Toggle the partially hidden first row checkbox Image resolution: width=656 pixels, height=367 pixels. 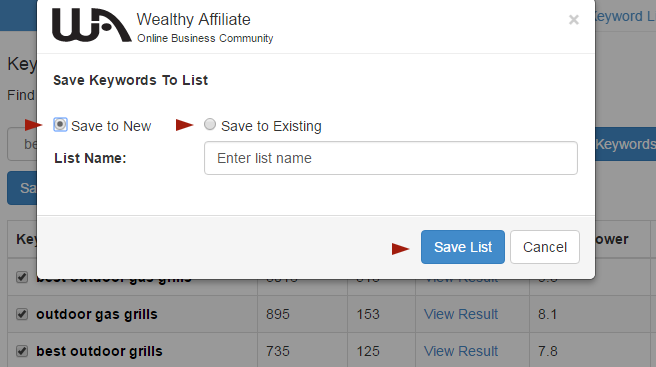tap(22, 277)
